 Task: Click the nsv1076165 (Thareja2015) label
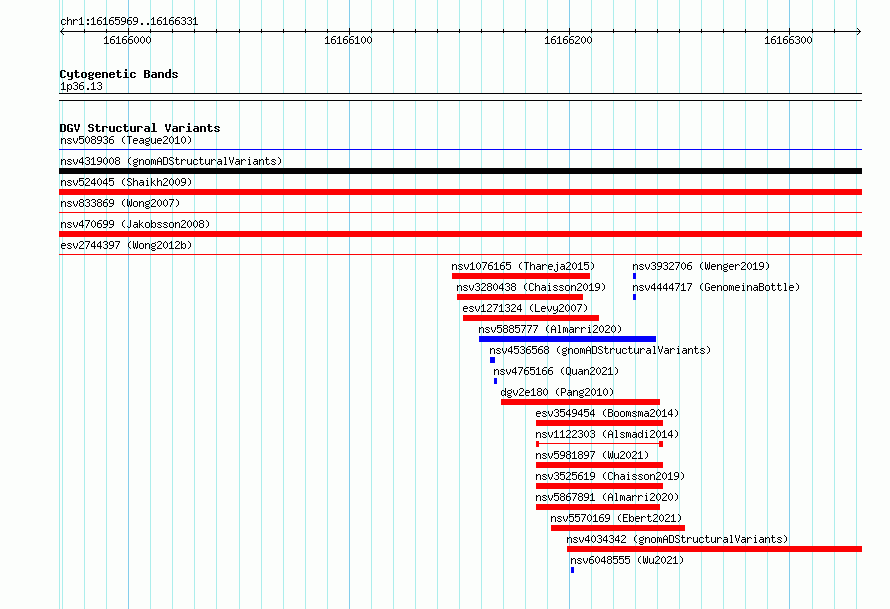pyautogui.click(x=523, y=266)
